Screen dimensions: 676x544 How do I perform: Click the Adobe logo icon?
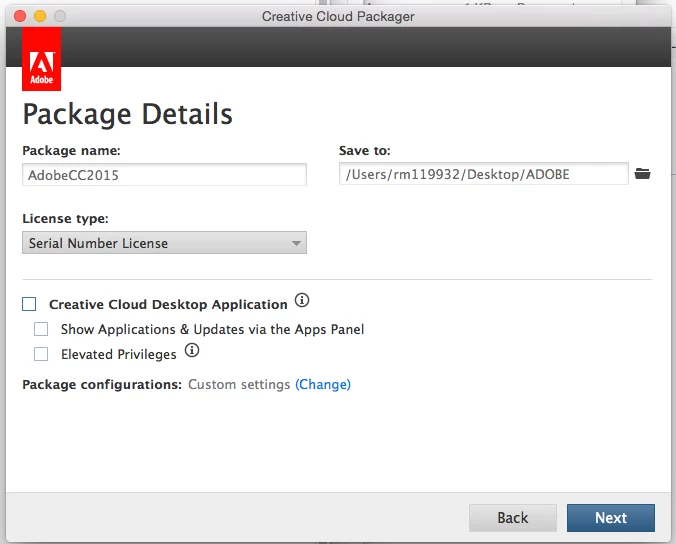coord(41,59)
